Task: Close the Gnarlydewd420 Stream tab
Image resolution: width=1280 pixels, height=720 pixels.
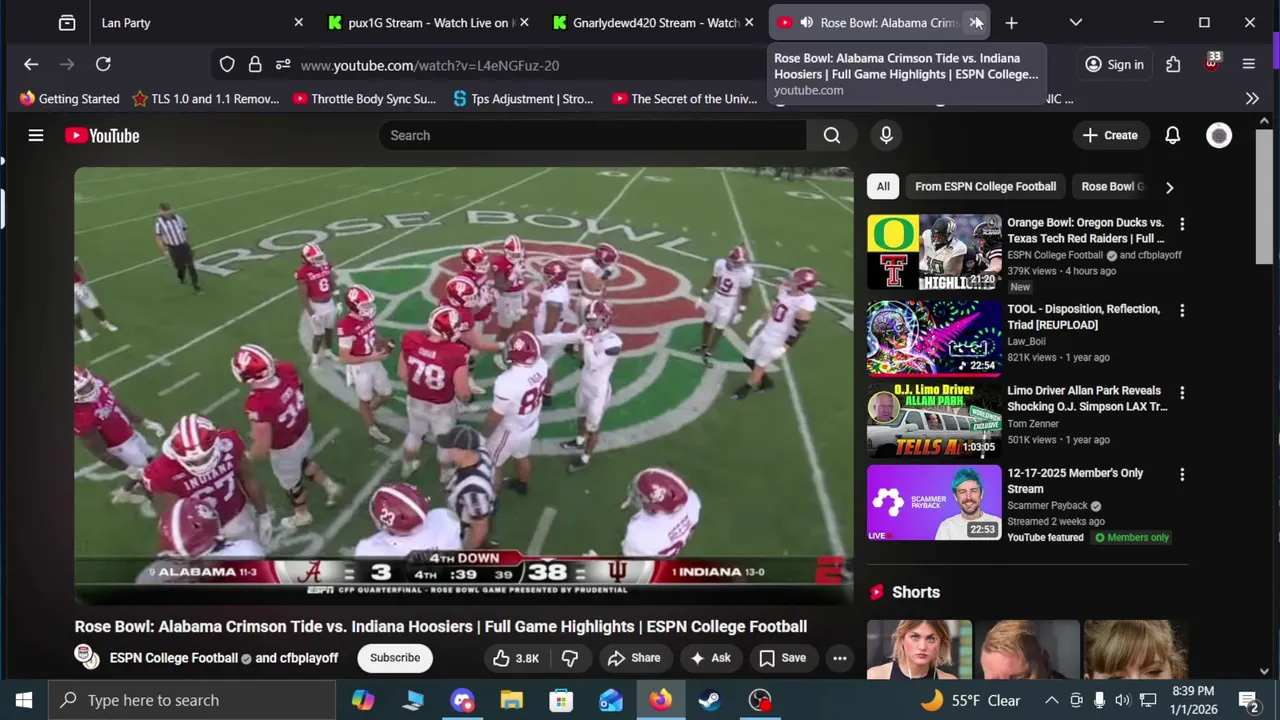Action: pos(749,22)
